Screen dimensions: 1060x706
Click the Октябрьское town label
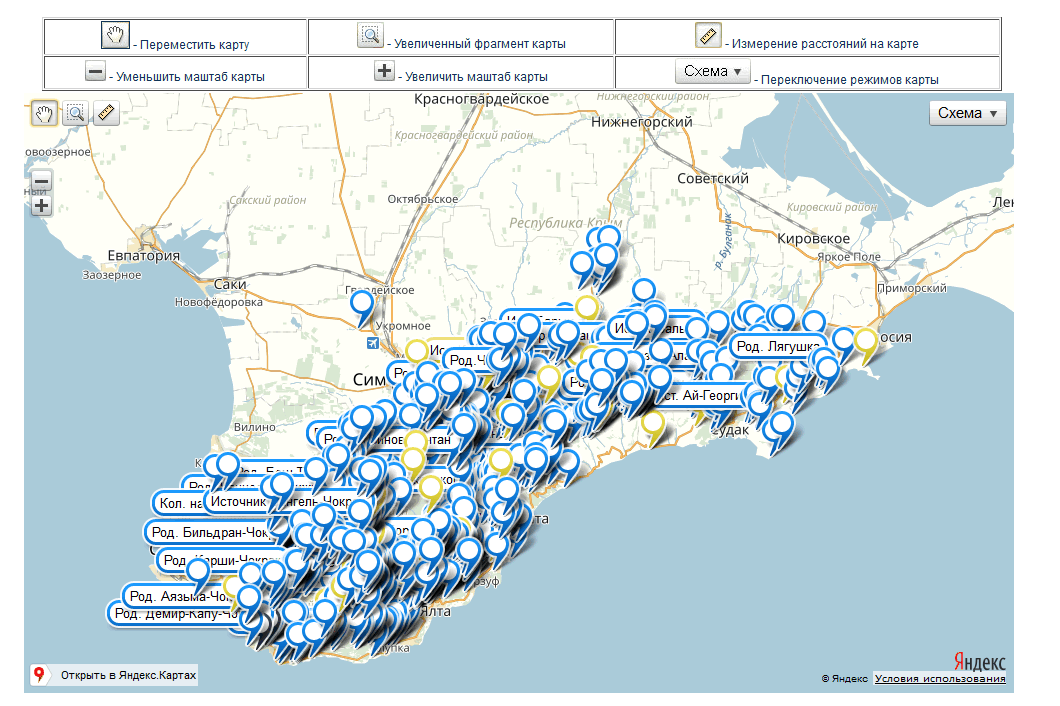click(423, 199)
